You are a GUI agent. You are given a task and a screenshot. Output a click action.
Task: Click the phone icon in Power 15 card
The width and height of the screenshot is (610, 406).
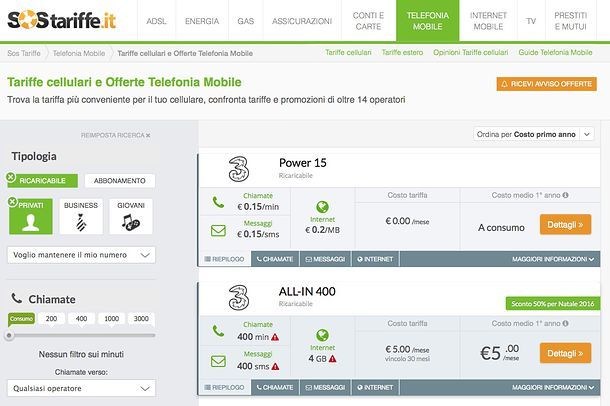[218, 202]
